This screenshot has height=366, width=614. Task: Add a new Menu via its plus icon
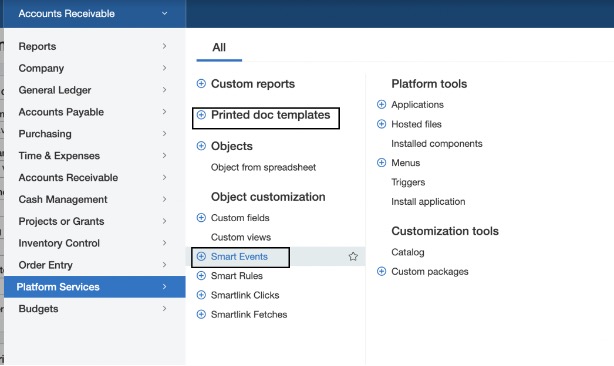click(381, 162)
